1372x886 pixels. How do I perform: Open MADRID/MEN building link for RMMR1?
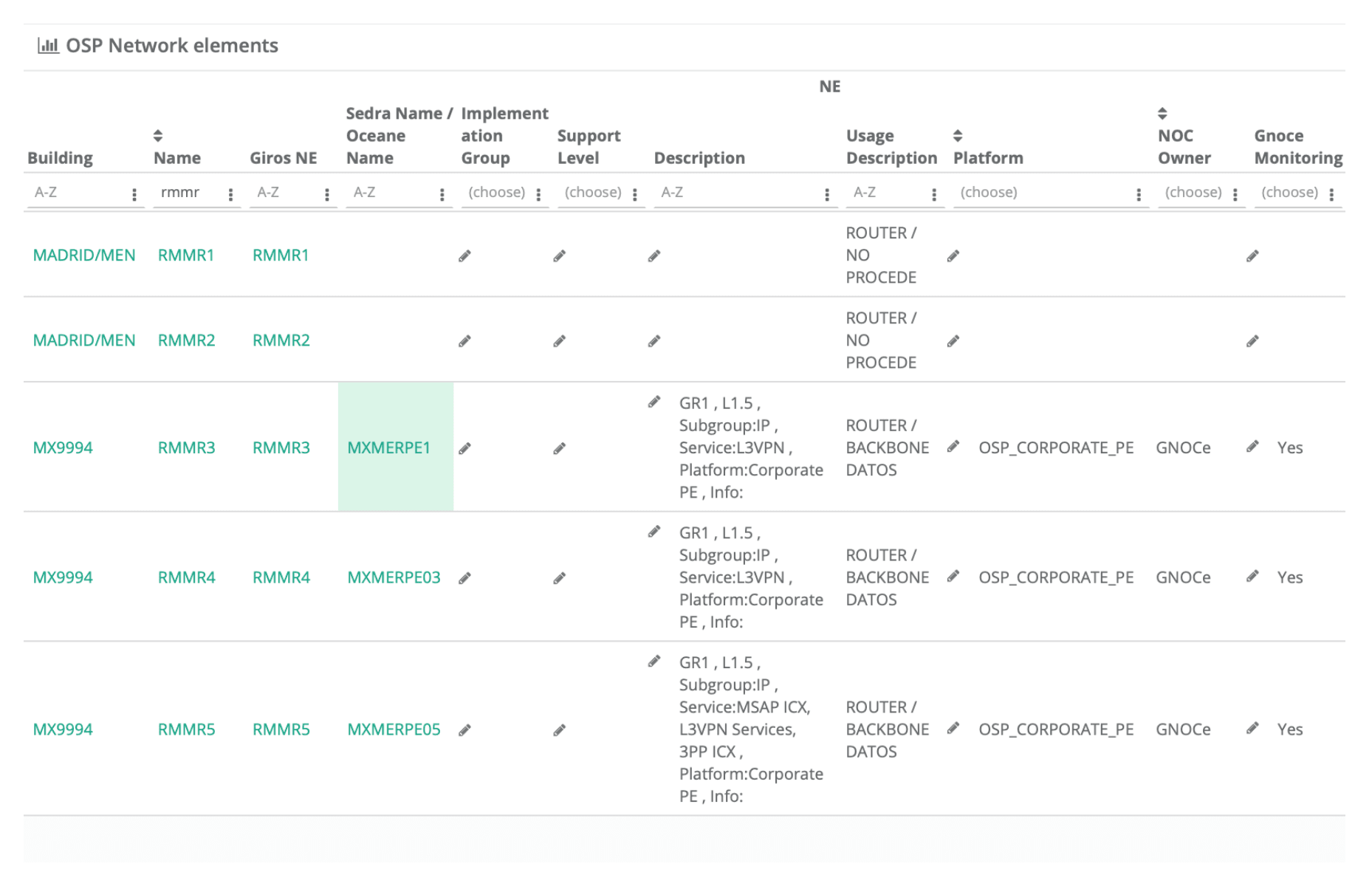click(x=84, y=255)
